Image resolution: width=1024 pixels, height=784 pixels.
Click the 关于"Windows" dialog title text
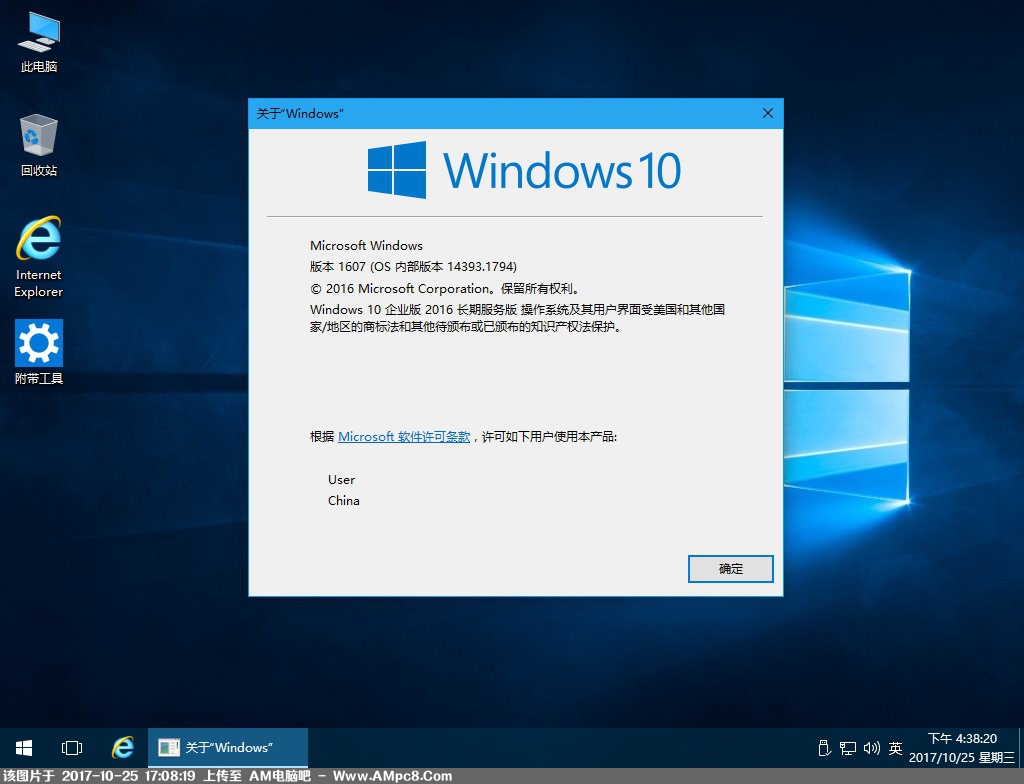click(300, 114)
